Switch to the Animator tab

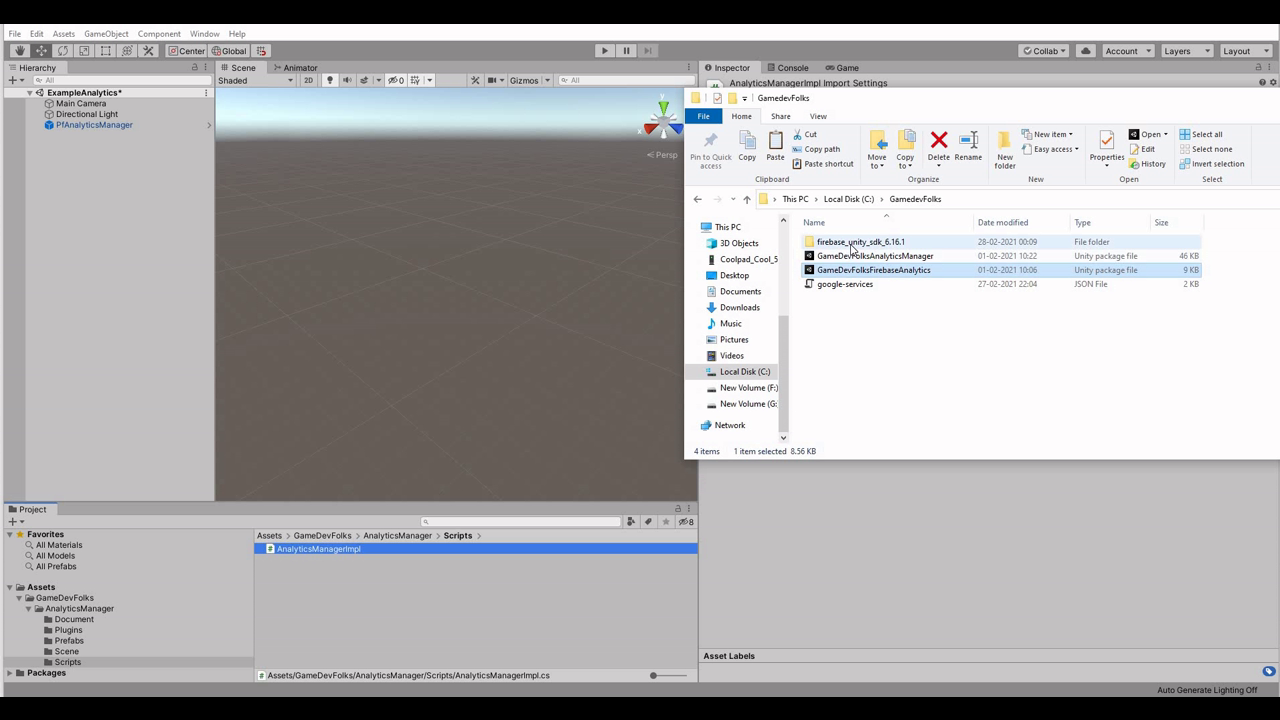coord(294,68)
